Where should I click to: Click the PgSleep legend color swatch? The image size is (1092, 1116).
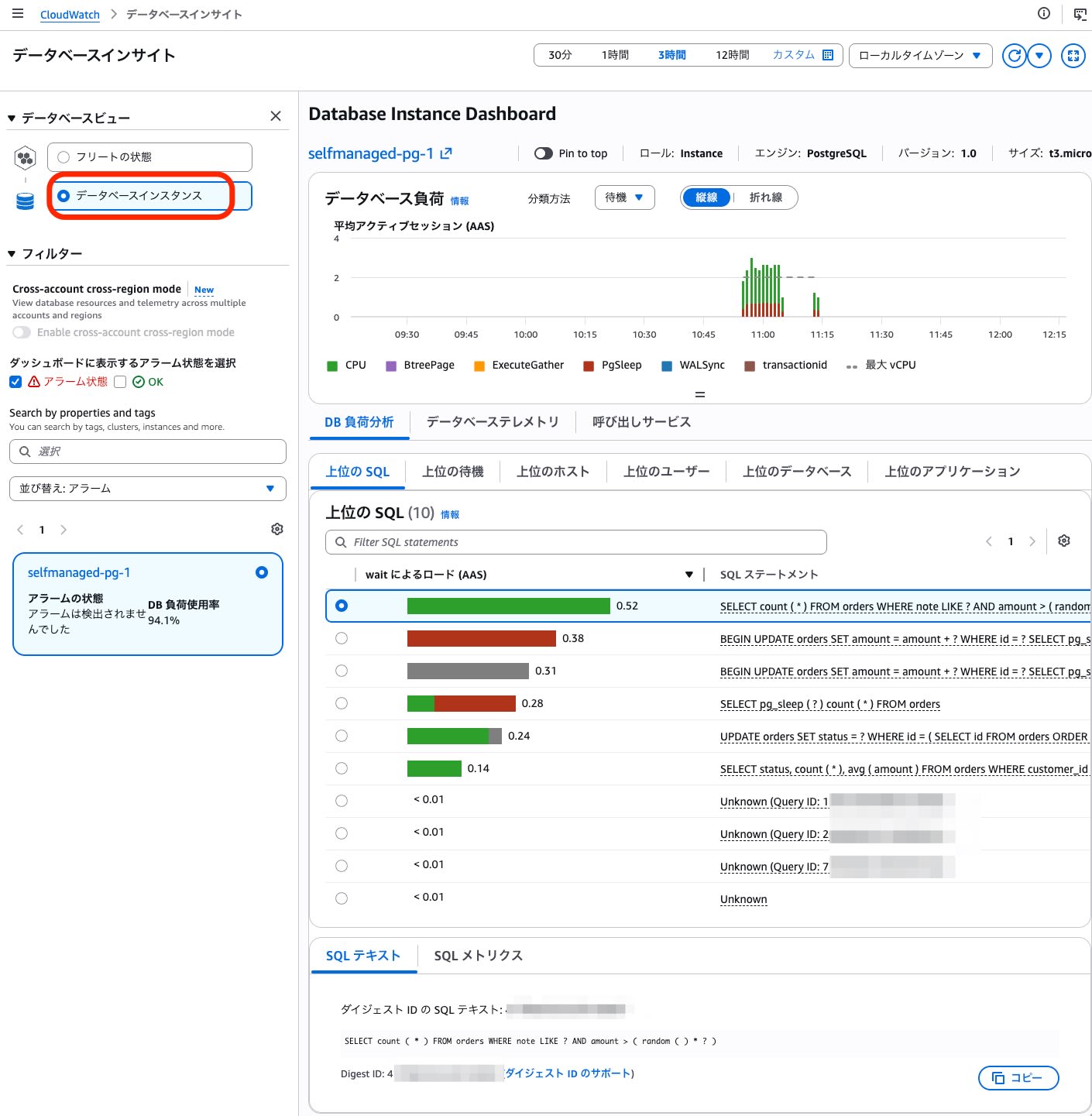tap(589, 366)
